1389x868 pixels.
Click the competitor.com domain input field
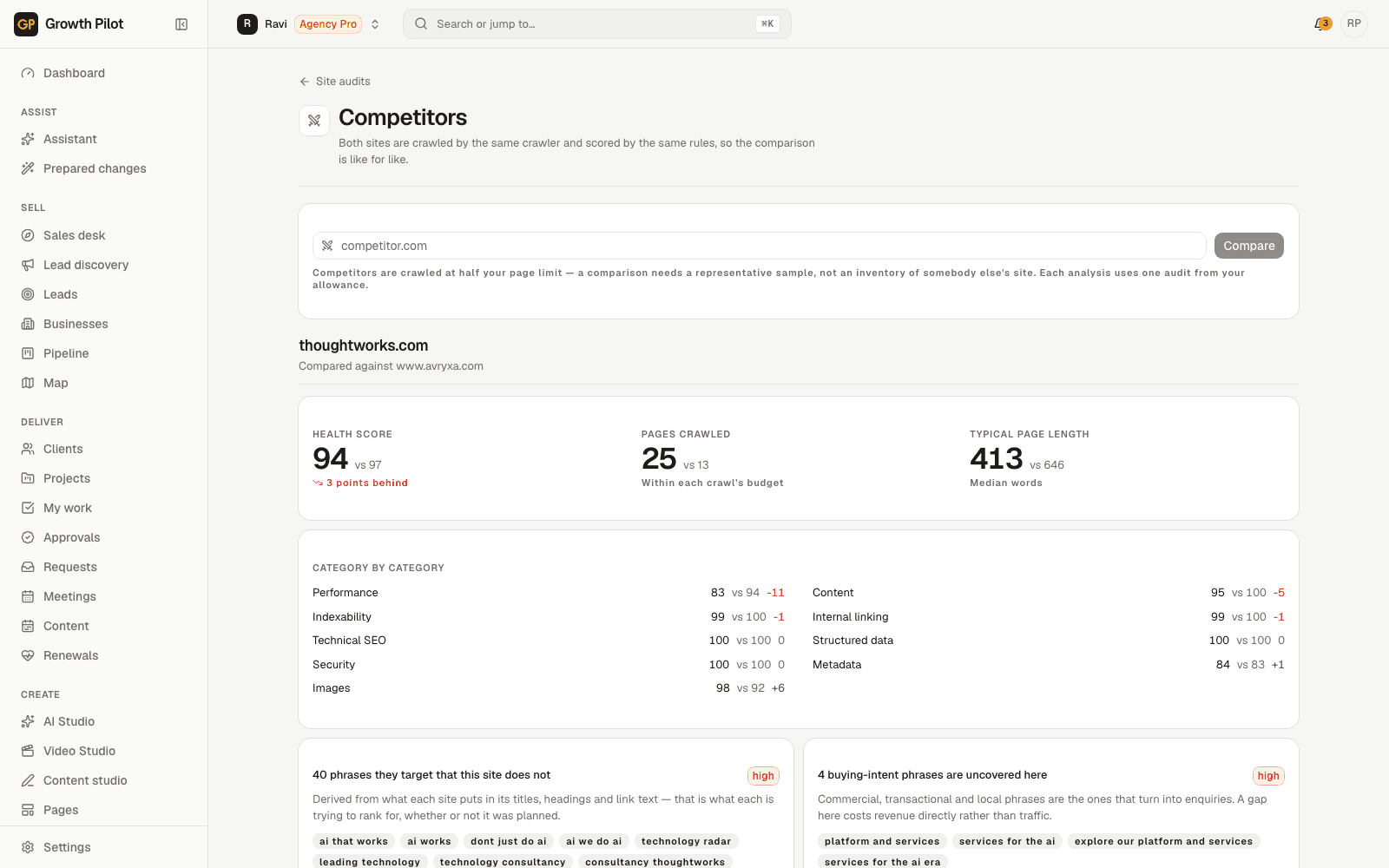pos(759,246)
